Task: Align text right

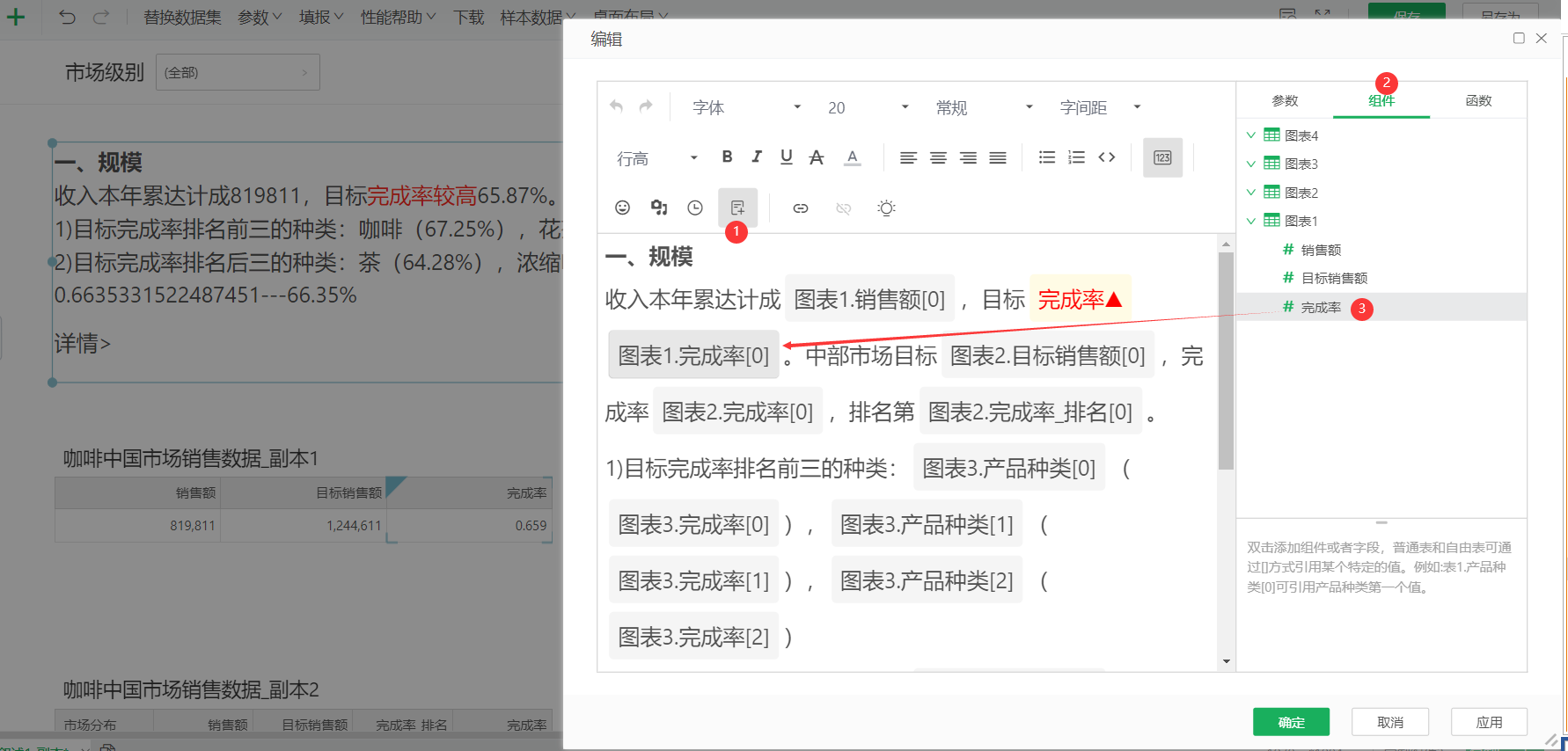Action: pos(968,157)
